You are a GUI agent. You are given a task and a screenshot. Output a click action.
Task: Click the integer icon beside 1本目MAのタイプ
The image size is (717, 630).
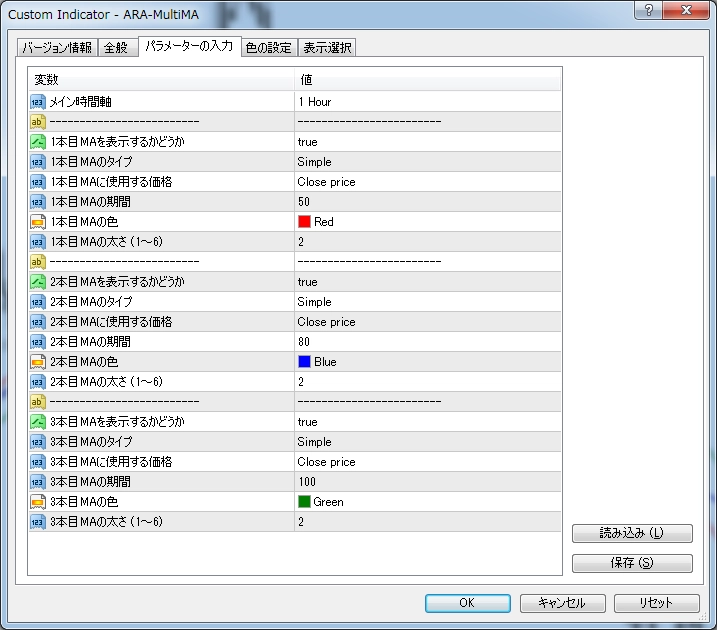point(38,162)
